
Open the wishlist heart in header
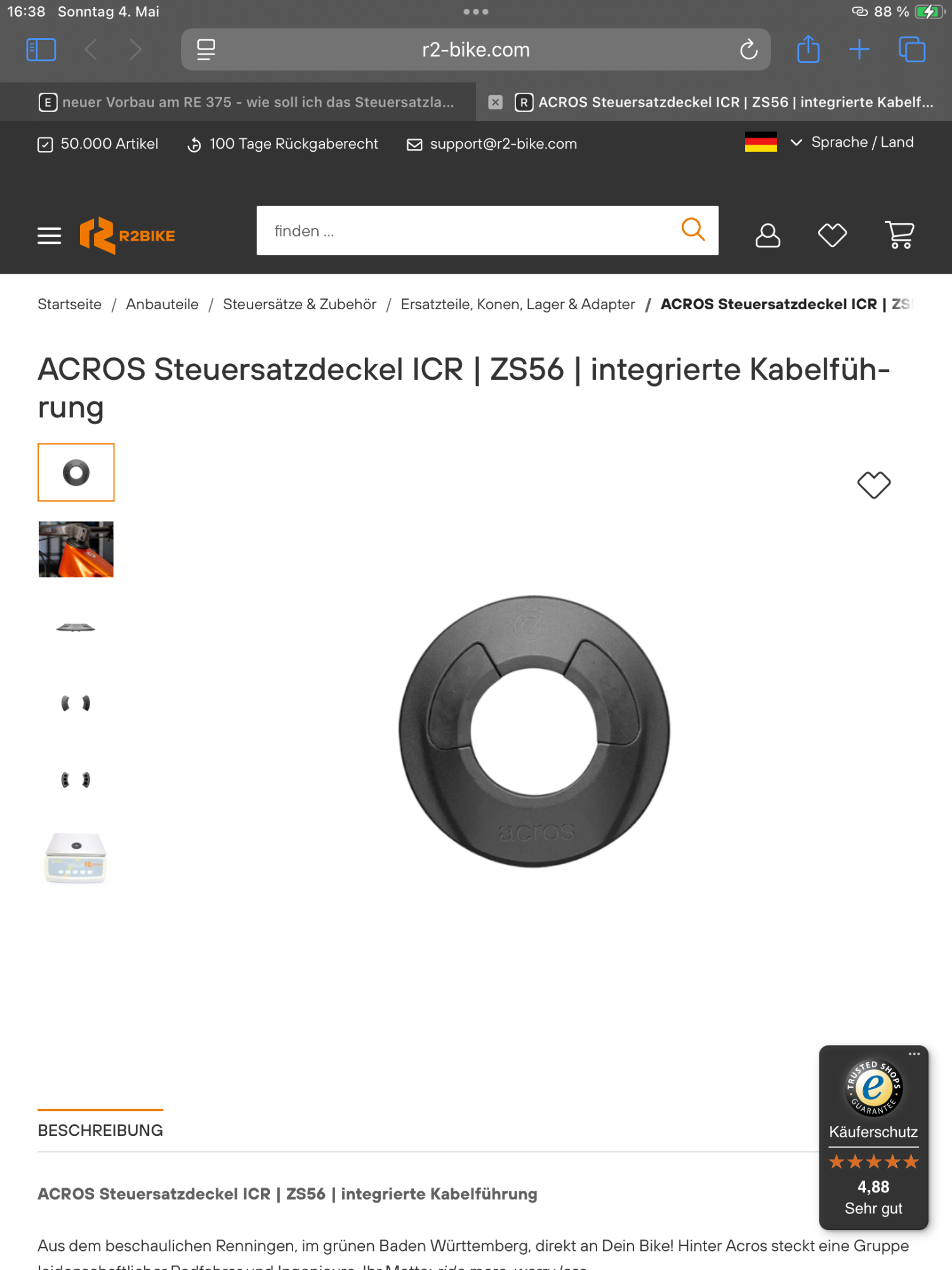(832, 235)
